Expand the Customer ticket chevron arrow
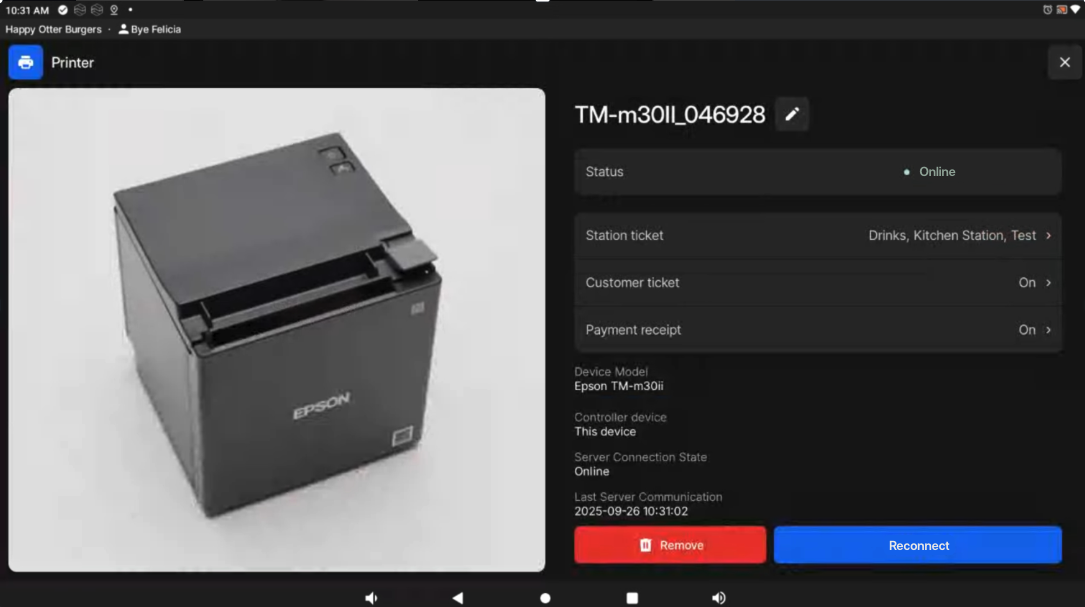This screenshot has width=1085, height=607. (x=1048, y=283)
